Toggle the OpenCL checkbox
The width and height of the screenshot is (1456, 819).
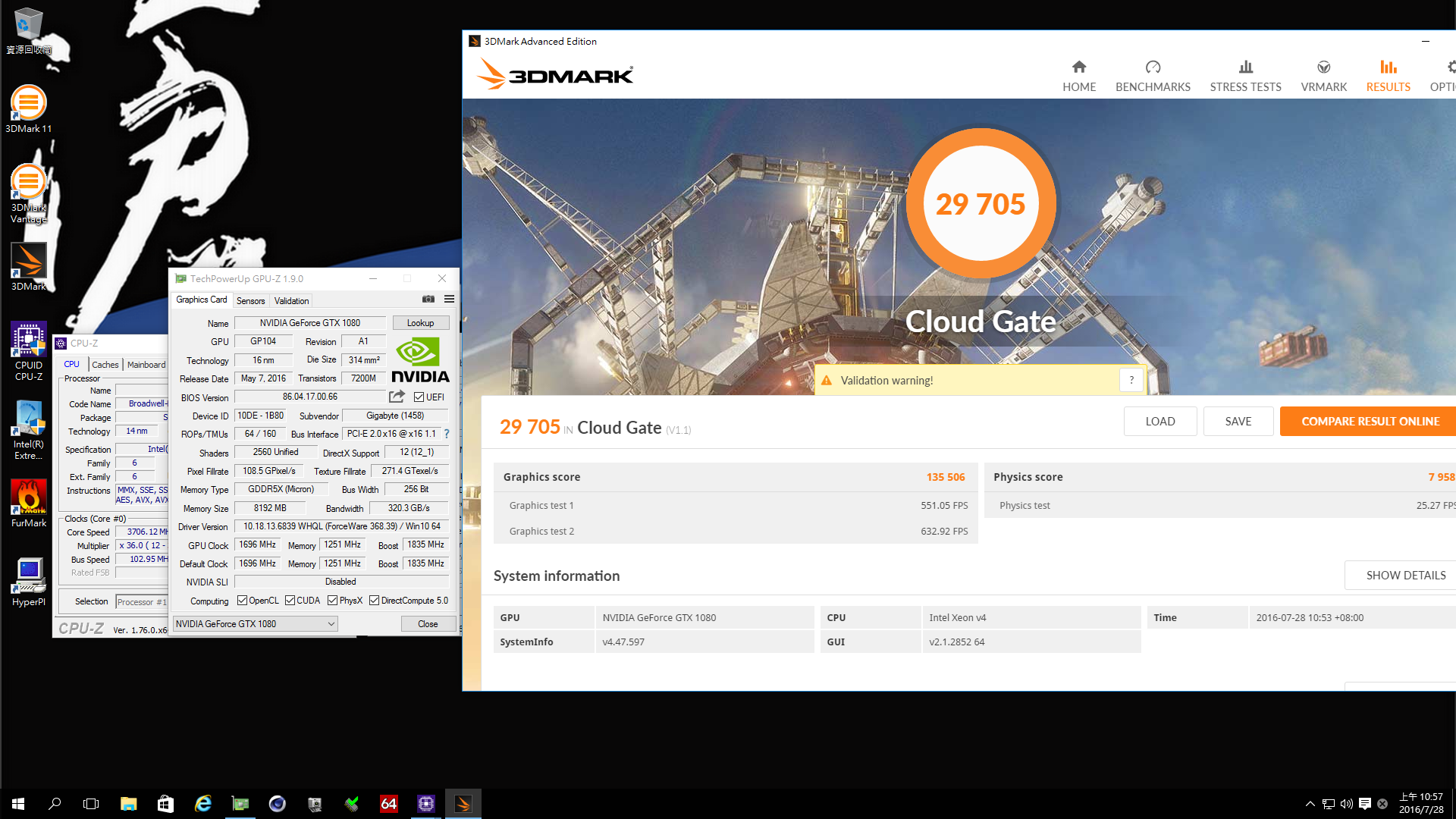coord(242,601)
